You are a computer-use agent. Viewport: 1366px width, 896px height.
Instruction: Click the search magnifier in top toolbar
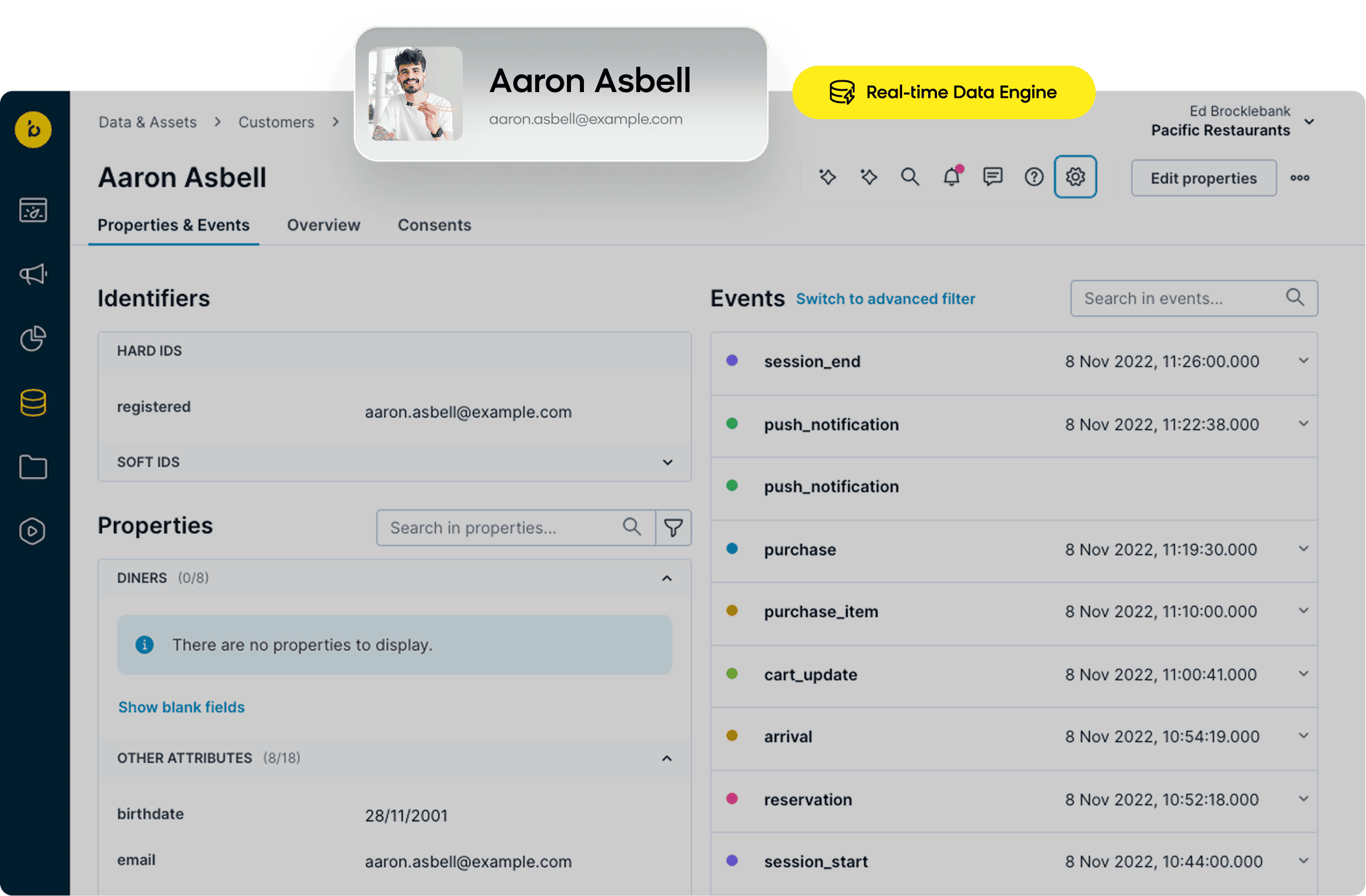click(x=910, y=177)
